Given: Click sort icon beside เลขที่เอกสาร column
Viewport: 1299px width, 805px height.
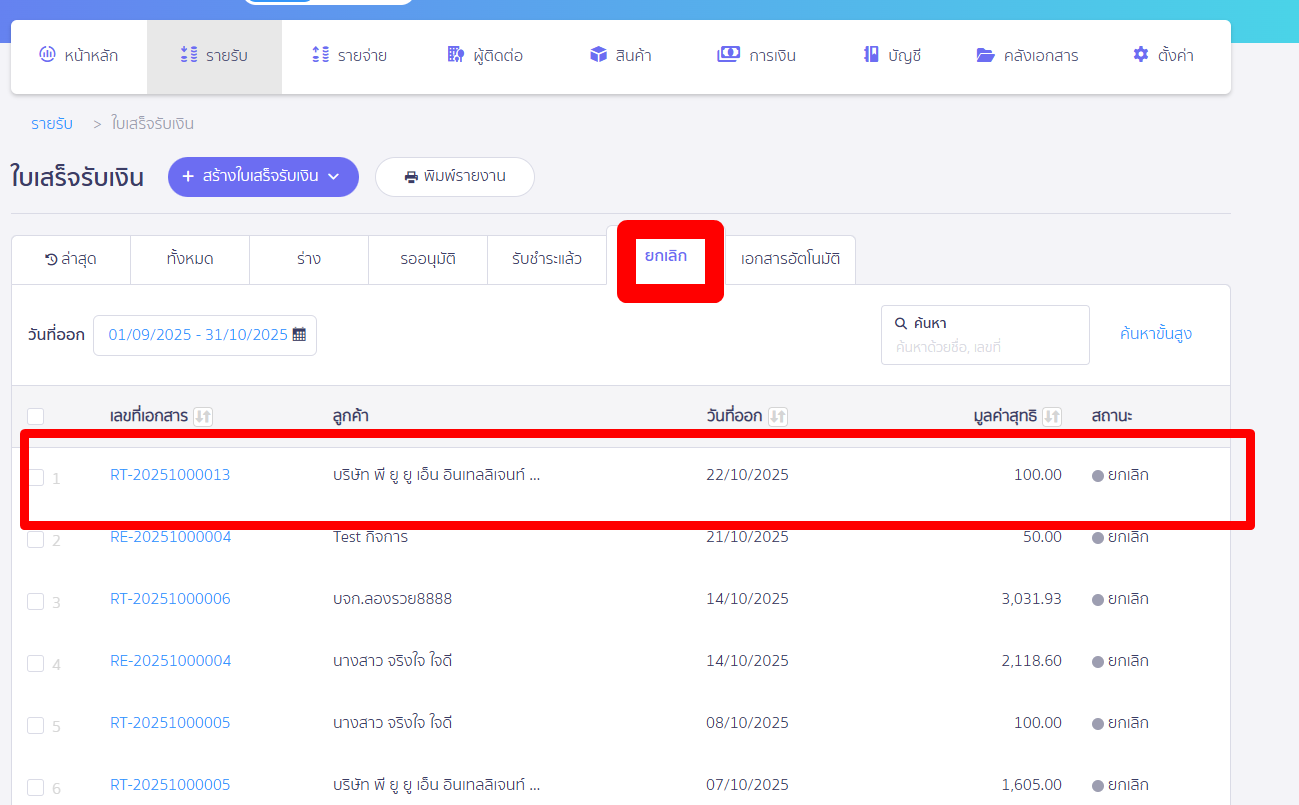Looking at the screenshot, I should [203, 417].
